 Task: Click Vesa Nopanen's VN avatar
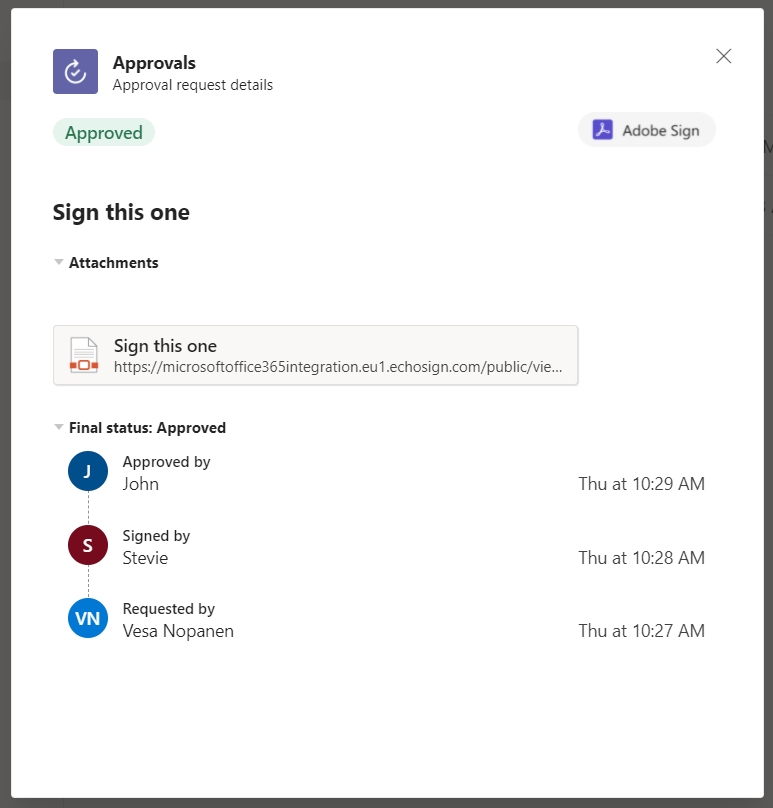tap(88, 619)
